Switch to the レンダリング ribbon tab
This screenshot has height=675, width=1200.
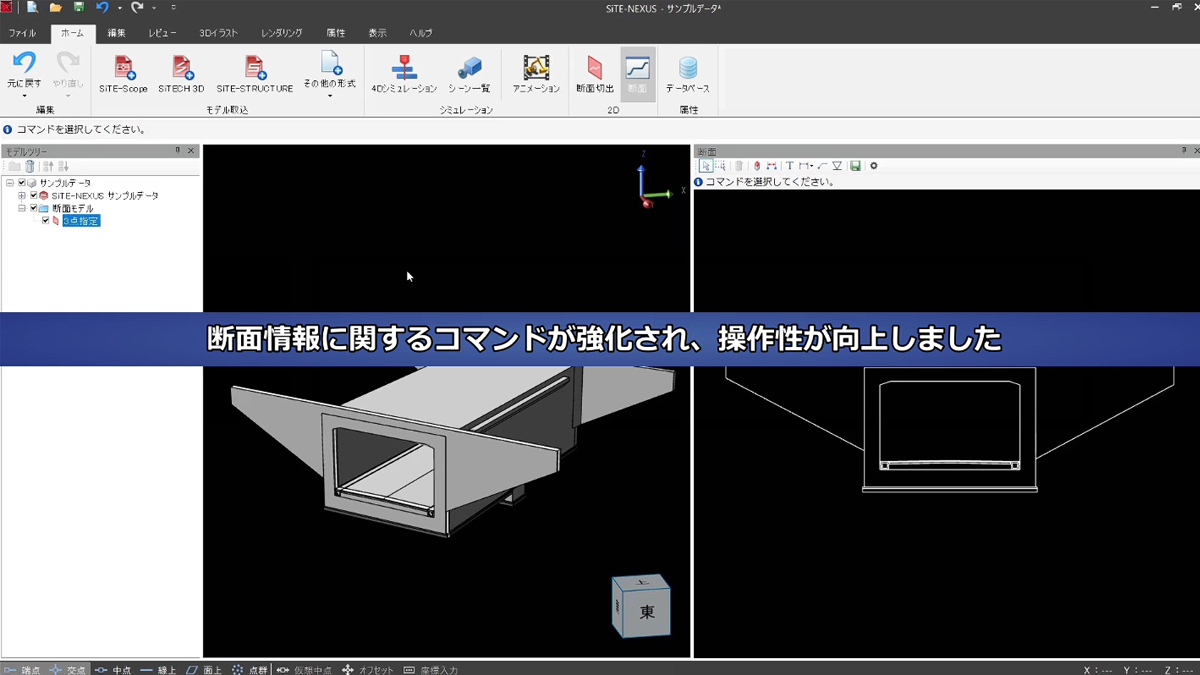tap(280, 32)
